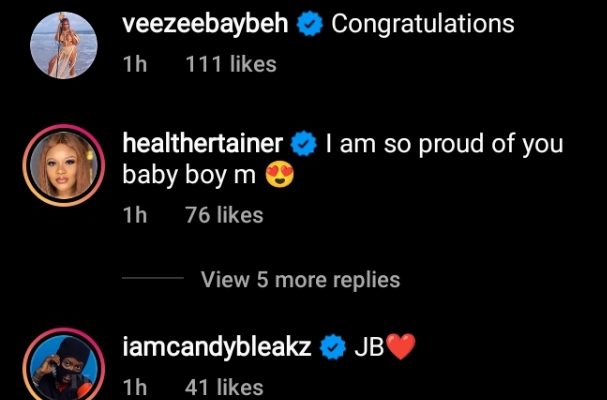Tap the red heart emoji after JB
This screenshot has height=400, width=607.
coord(401,348)
